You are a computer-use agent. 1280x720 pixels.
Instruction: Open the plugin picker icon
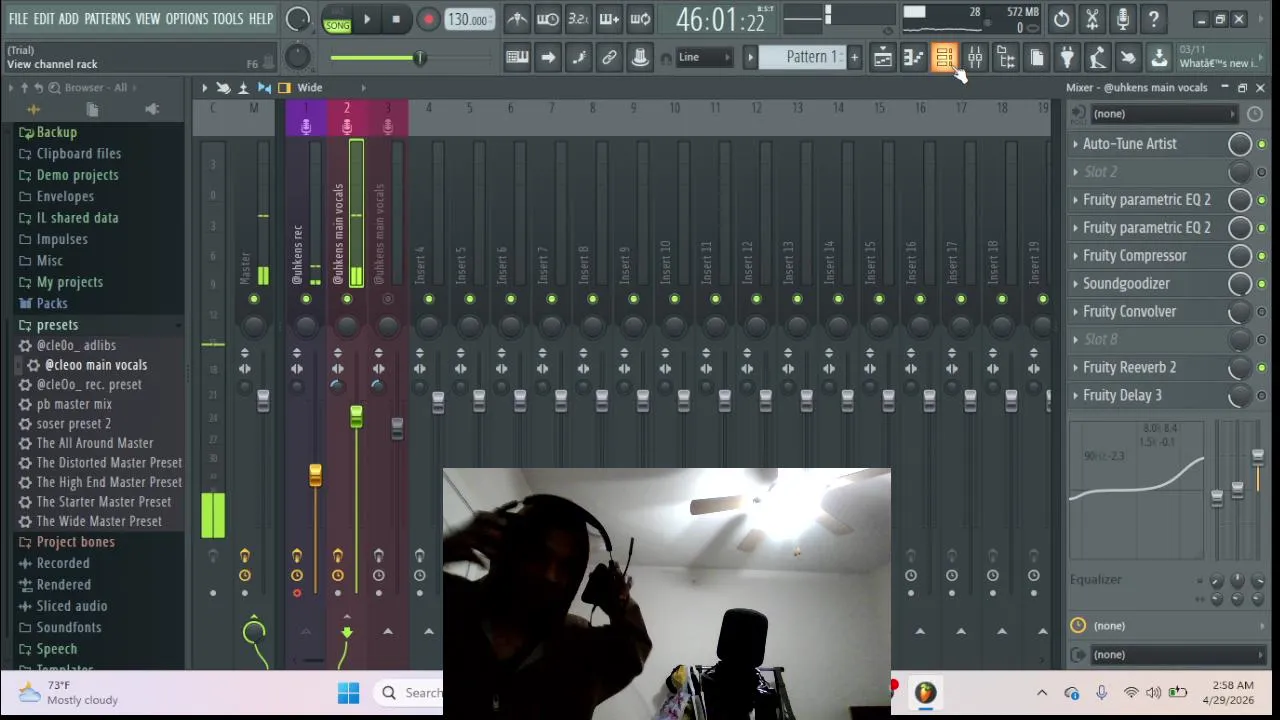[1067, 58]
